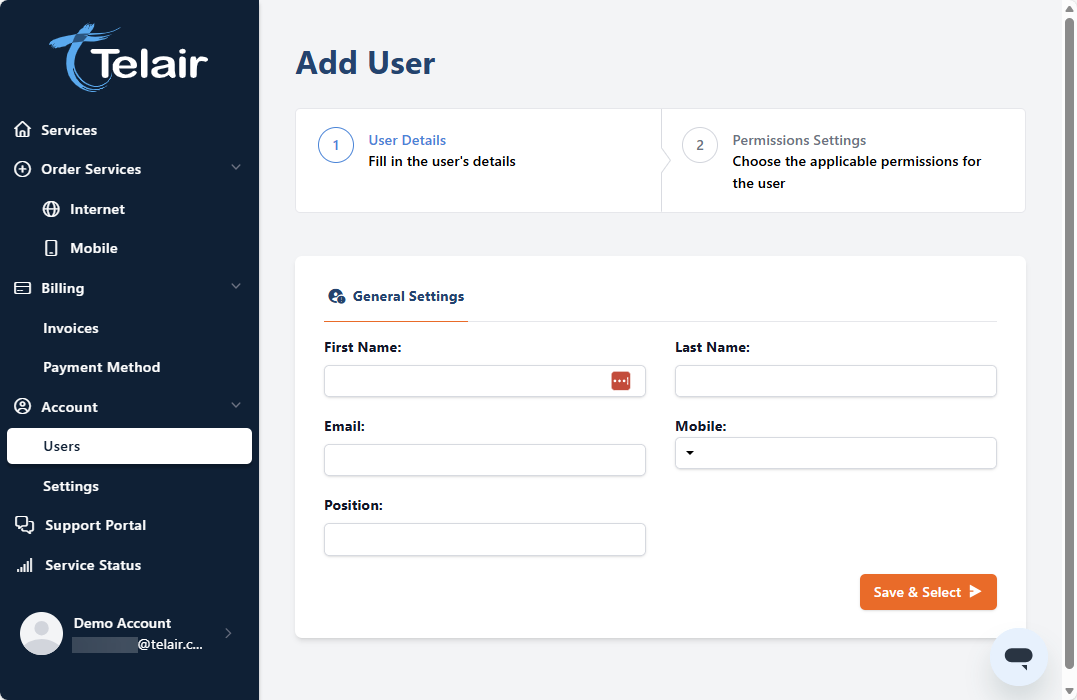The width and height of the screenshot is (1077, 700).
Task: Click the Billing label in sidebar
Action: pos(63,288)
